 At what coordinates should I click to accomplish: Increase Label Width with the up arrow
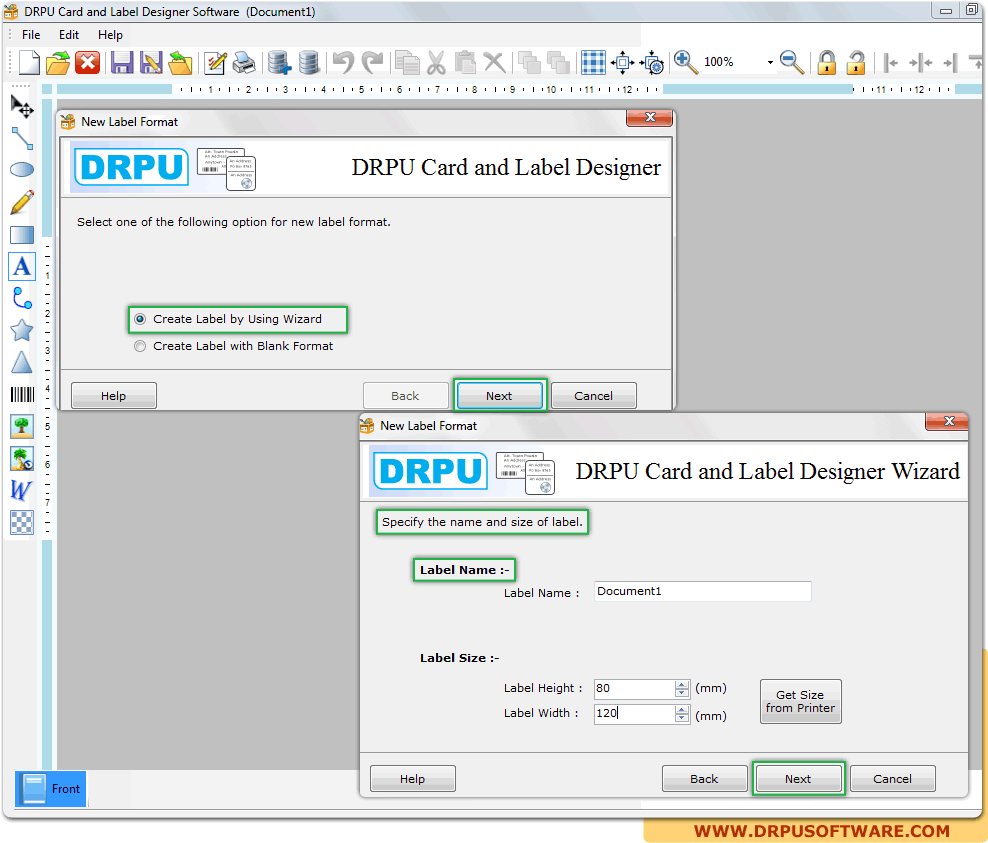click(682, 709)
